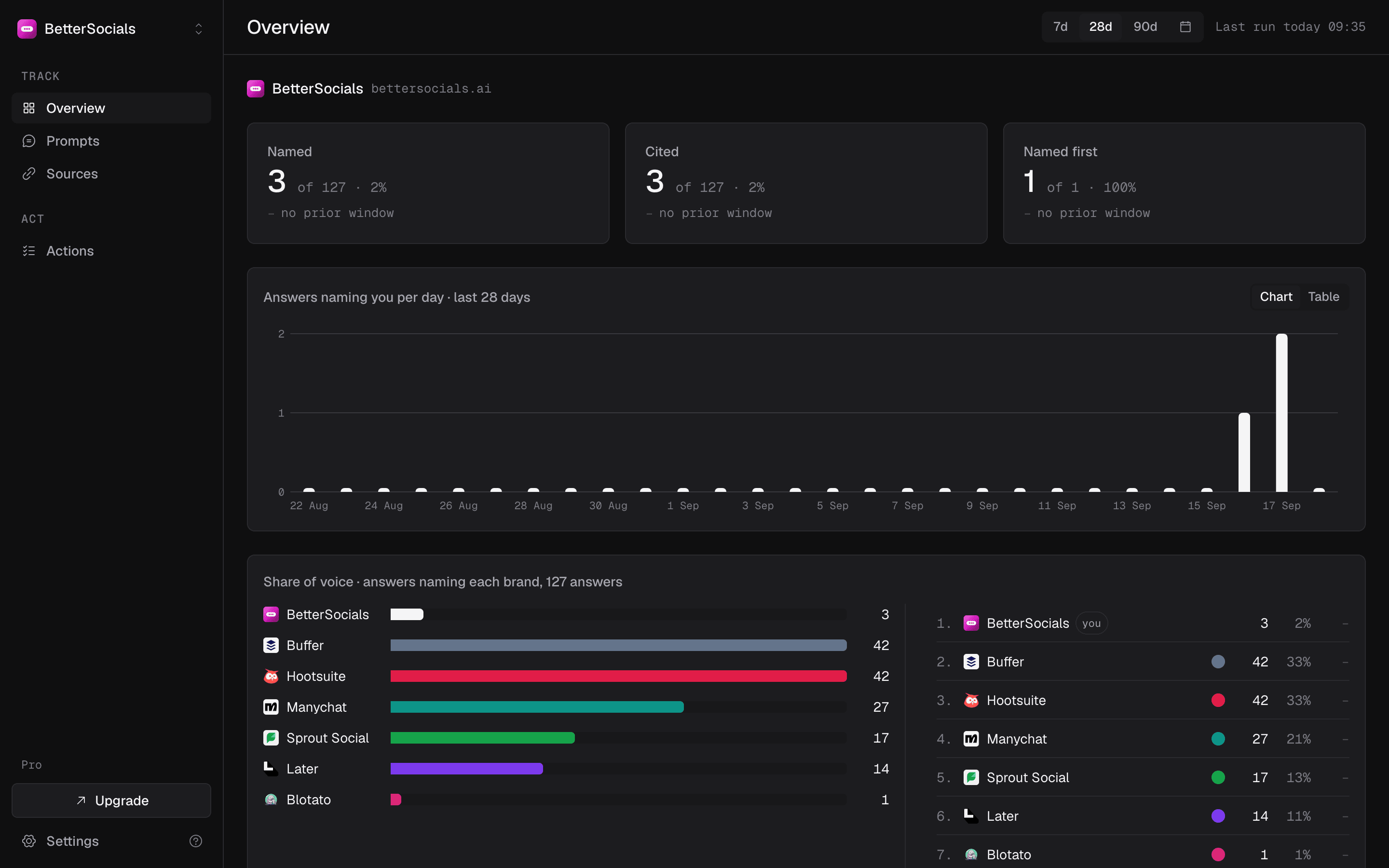This screenshot has width=1389, height=868.
Task: Click the Upgrade button
Action: pos(111,800)
